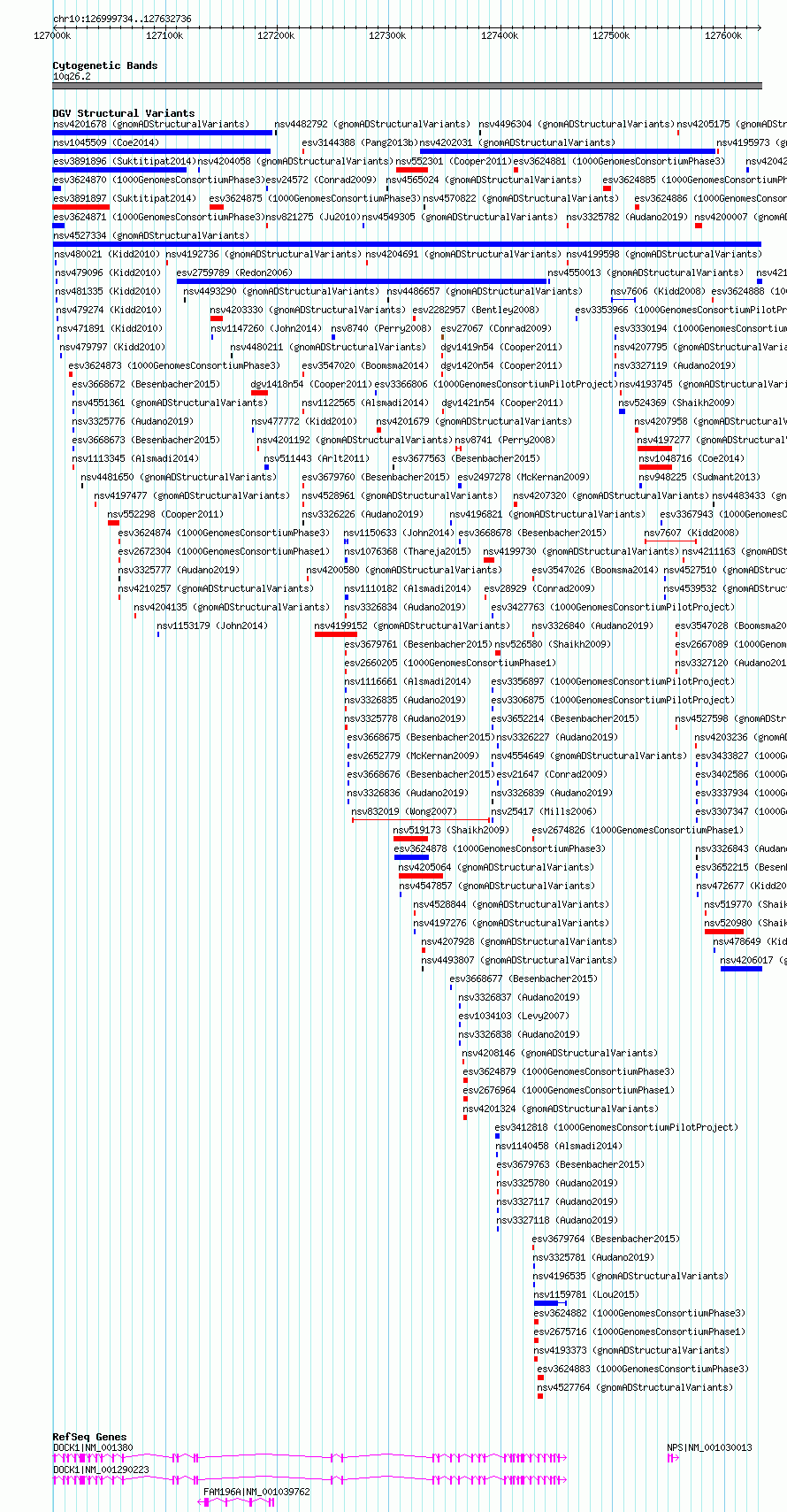Click variant nsv7607 (Kidd2008)
Screen dimensions: 787x1512
coord(691,533)
